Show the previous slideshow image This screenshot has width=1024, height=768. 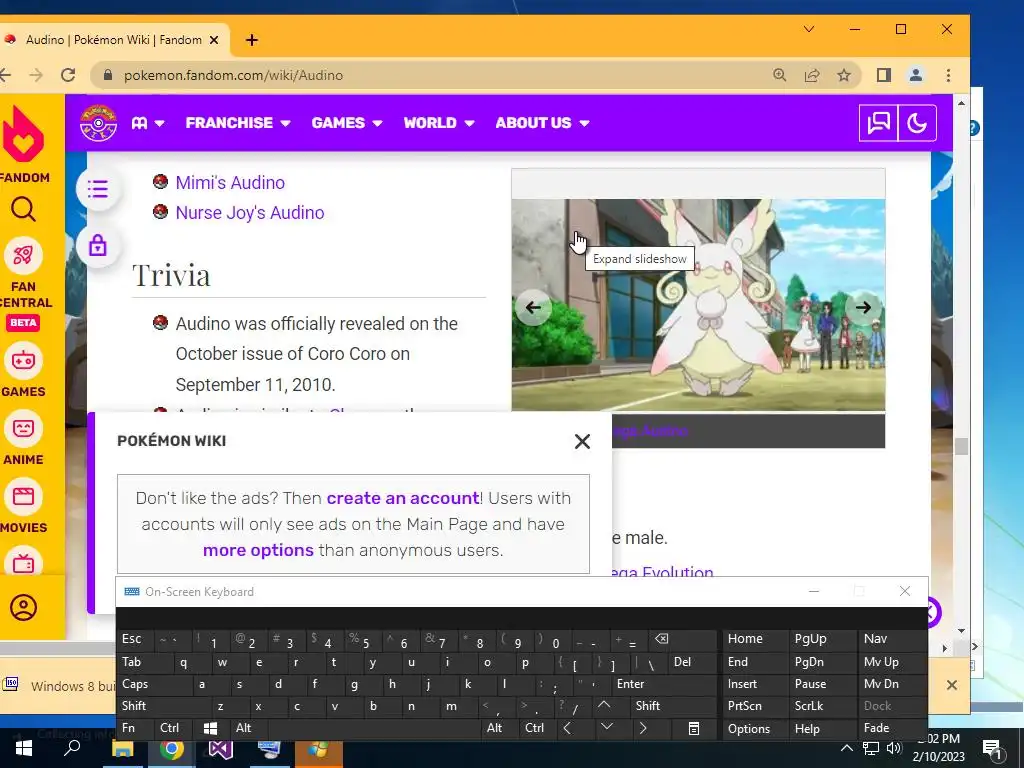pos(533,307)
